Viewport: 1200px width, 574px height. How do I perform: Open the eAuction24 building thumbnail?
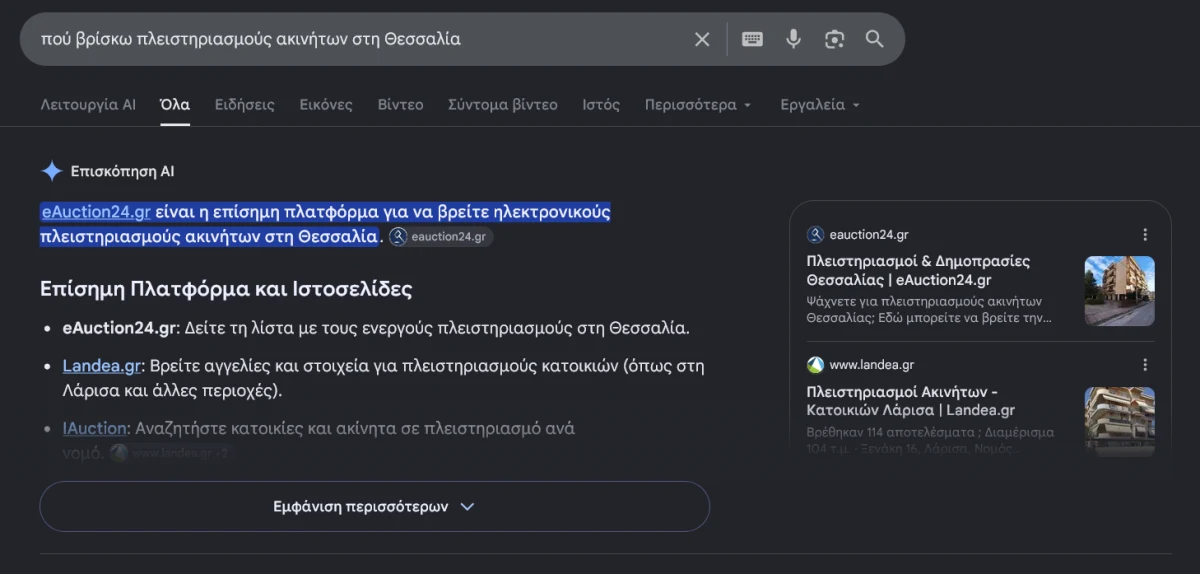1120,291
